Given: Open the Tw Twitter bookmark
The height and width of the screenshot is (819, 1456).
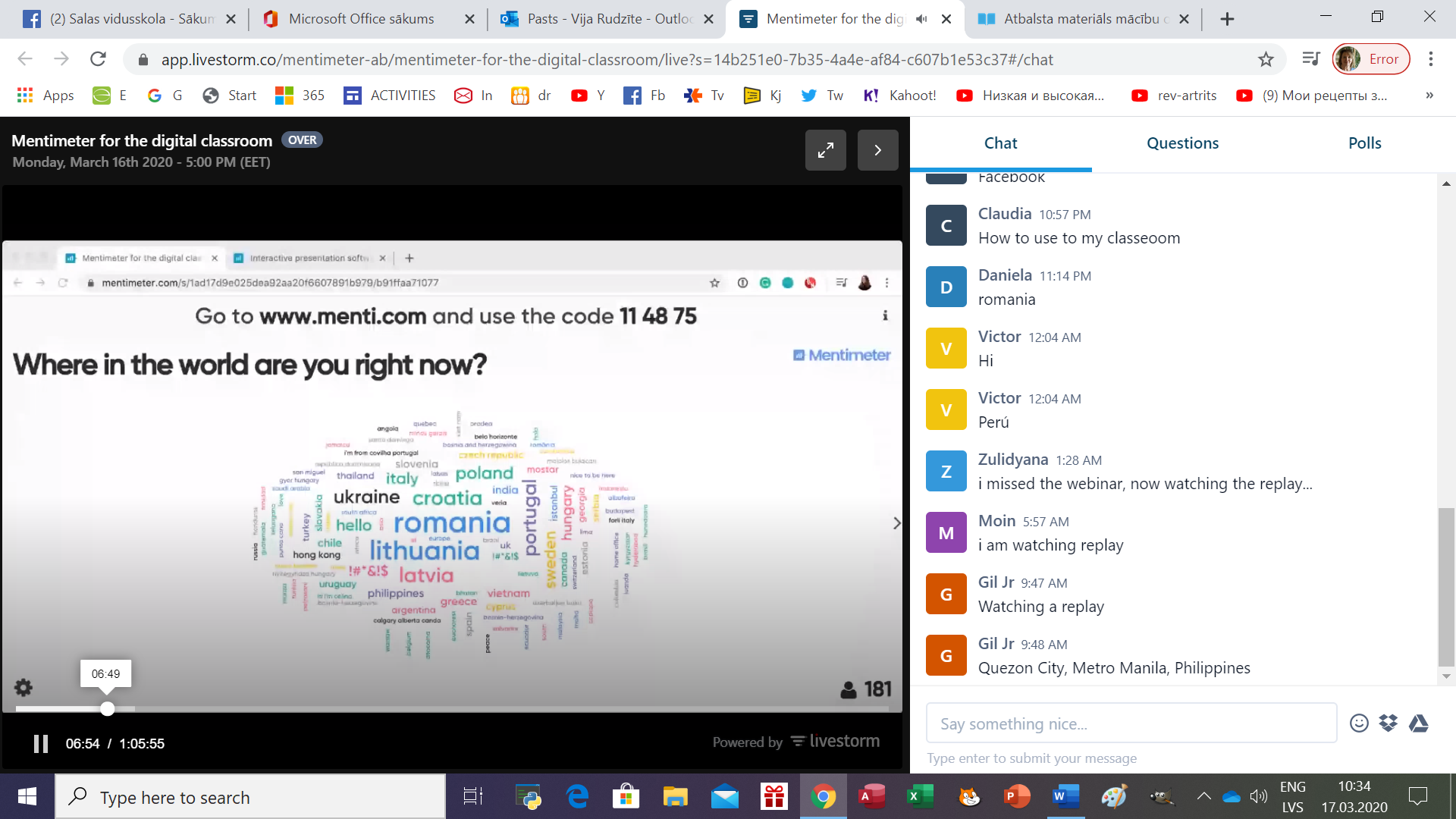Looking at the screenshot, I should 822,95.
